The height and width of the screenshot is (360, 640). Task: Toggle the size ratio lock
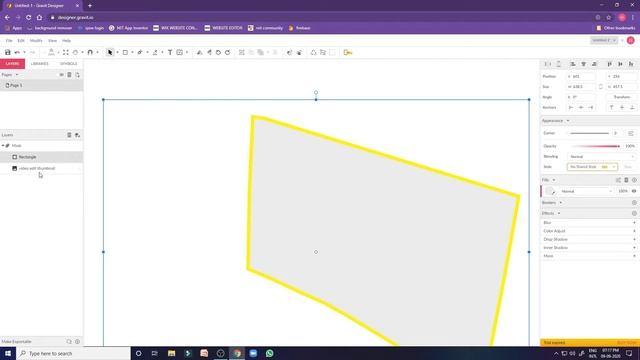pyautogui.click(x=601, y=87)
